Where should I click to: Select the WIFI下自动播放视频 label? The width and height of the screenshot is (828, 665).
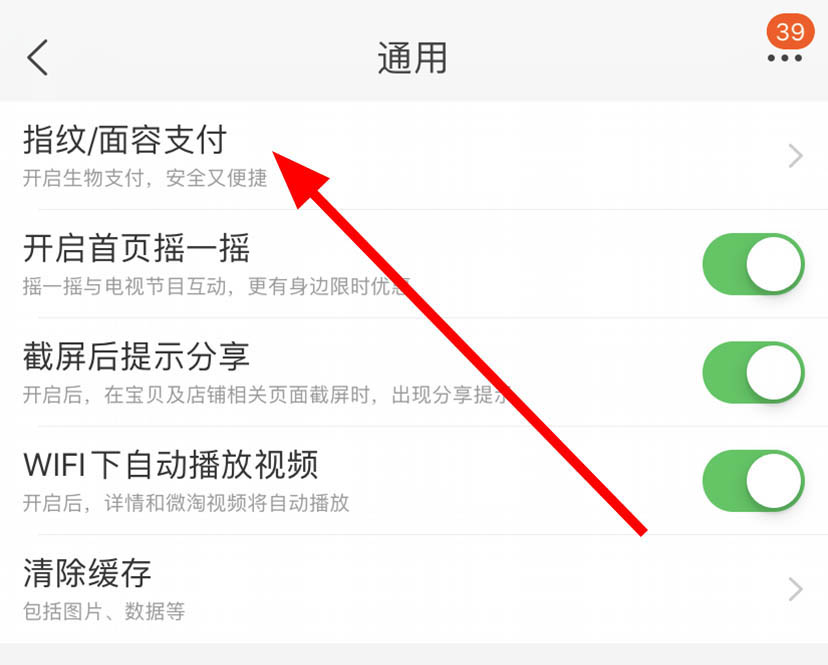tap(171, 465)
